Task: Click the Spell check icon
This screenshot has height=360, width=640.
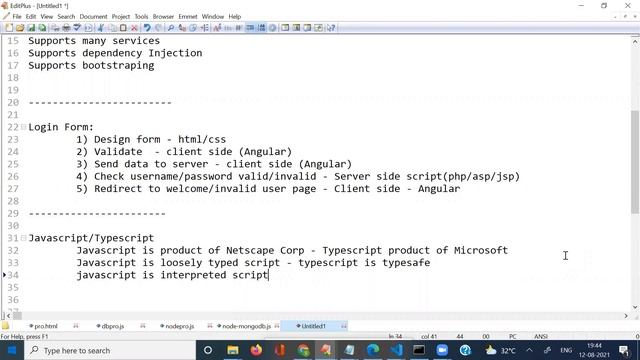Action: click(77, 28)
